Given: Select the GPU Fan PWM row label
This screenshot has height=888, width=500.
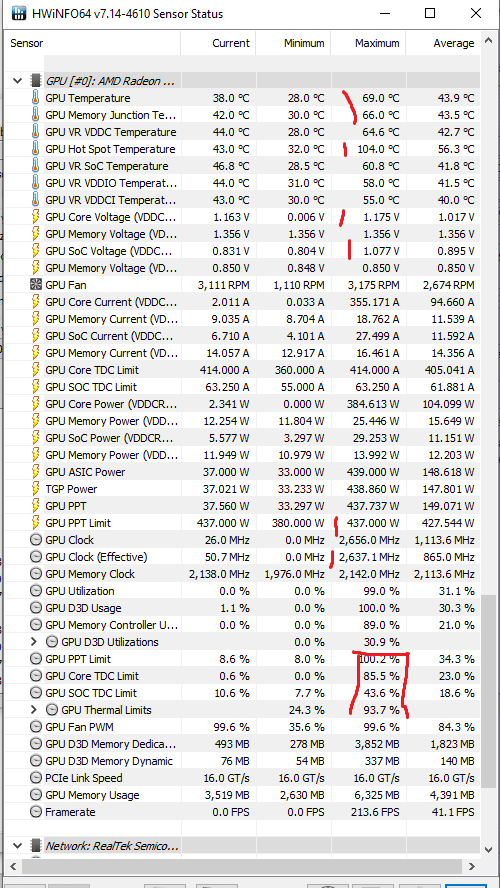Looking at the screenshot, I should click(x=80, y=727).
